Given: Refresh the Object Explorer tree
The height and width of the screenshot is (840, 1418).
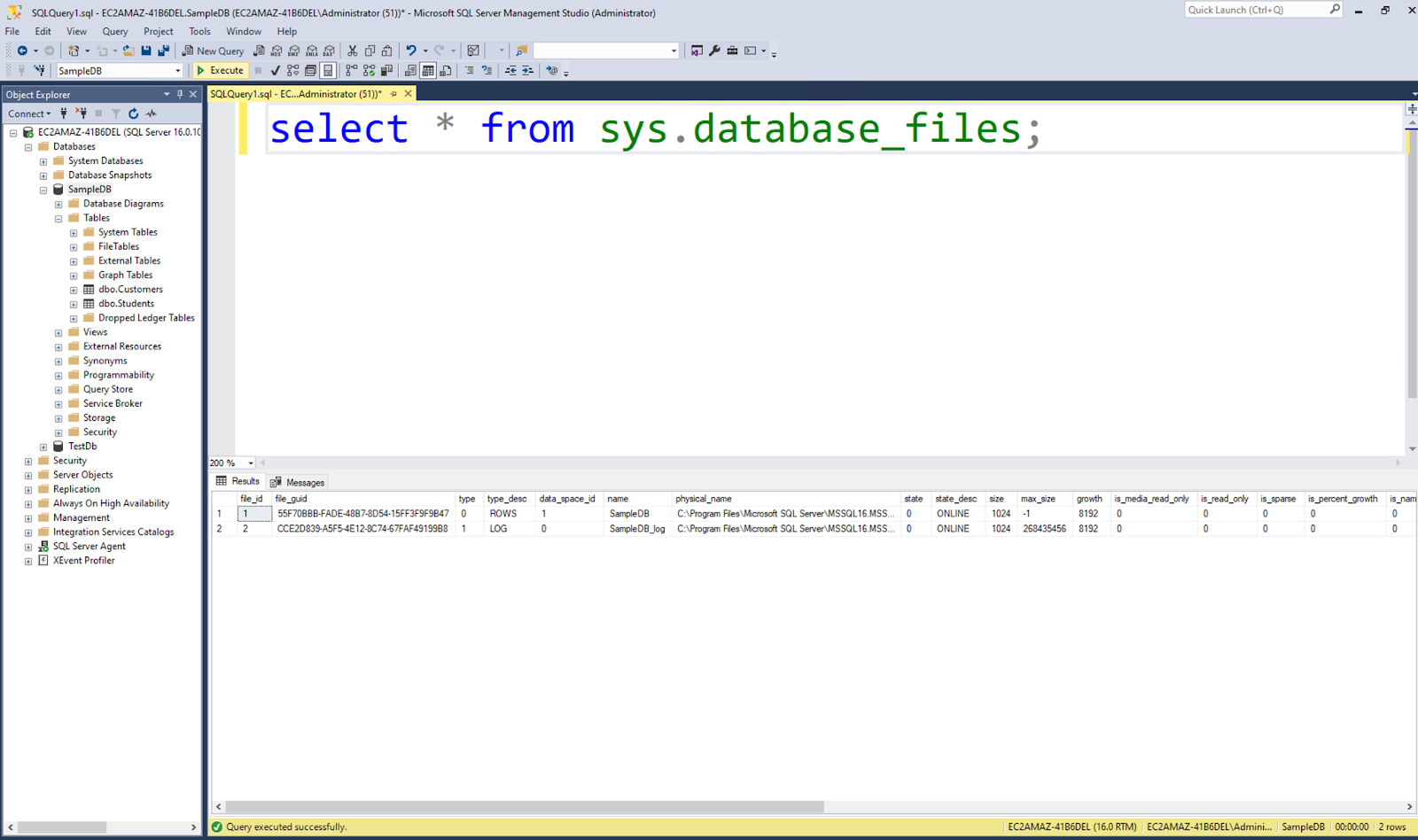Looking at the screenshot, I should point(133,113).
